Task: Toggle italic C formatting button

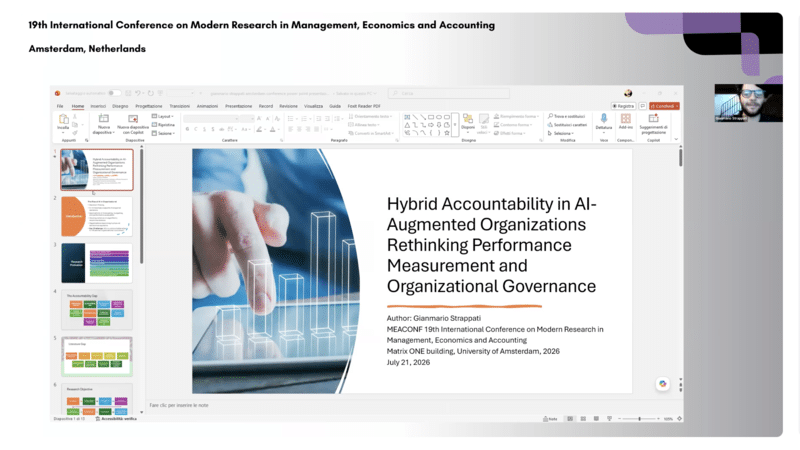Action: point(196,130)
